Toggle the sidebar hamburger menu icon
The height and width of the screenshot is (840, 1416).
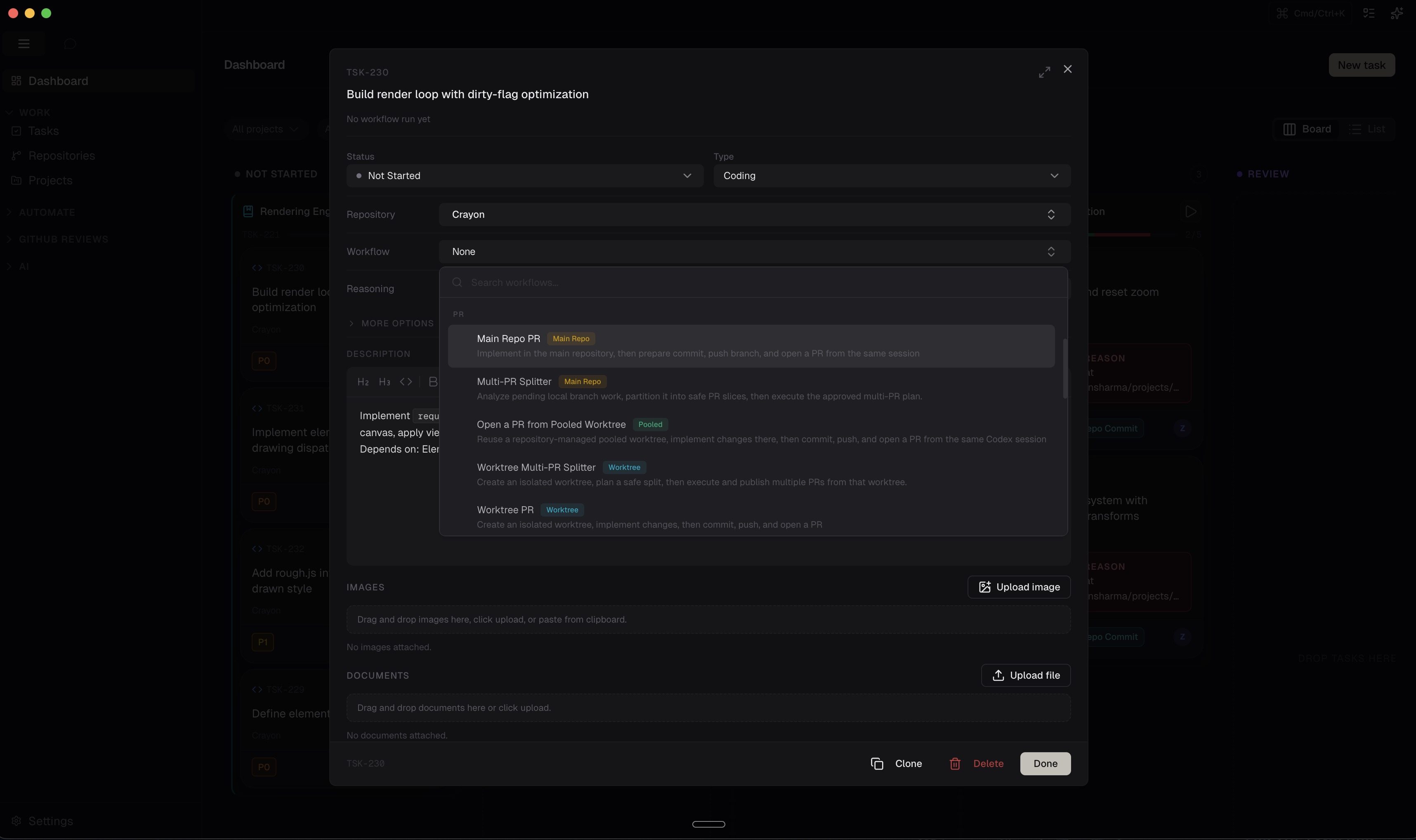point(24,44)
